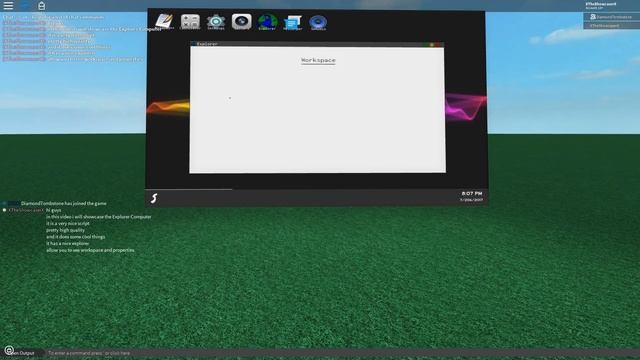Click 'DiamondTombstone has joined the game' message
Screen dimensions: 640x360
click(x=64, y=203)
